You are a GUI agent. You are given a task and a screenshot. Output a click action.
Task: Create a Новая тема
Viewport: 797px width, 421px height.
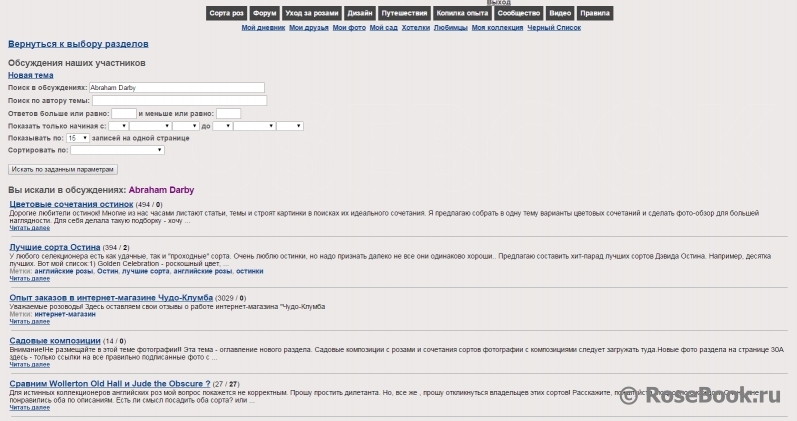tap(30, 75)
